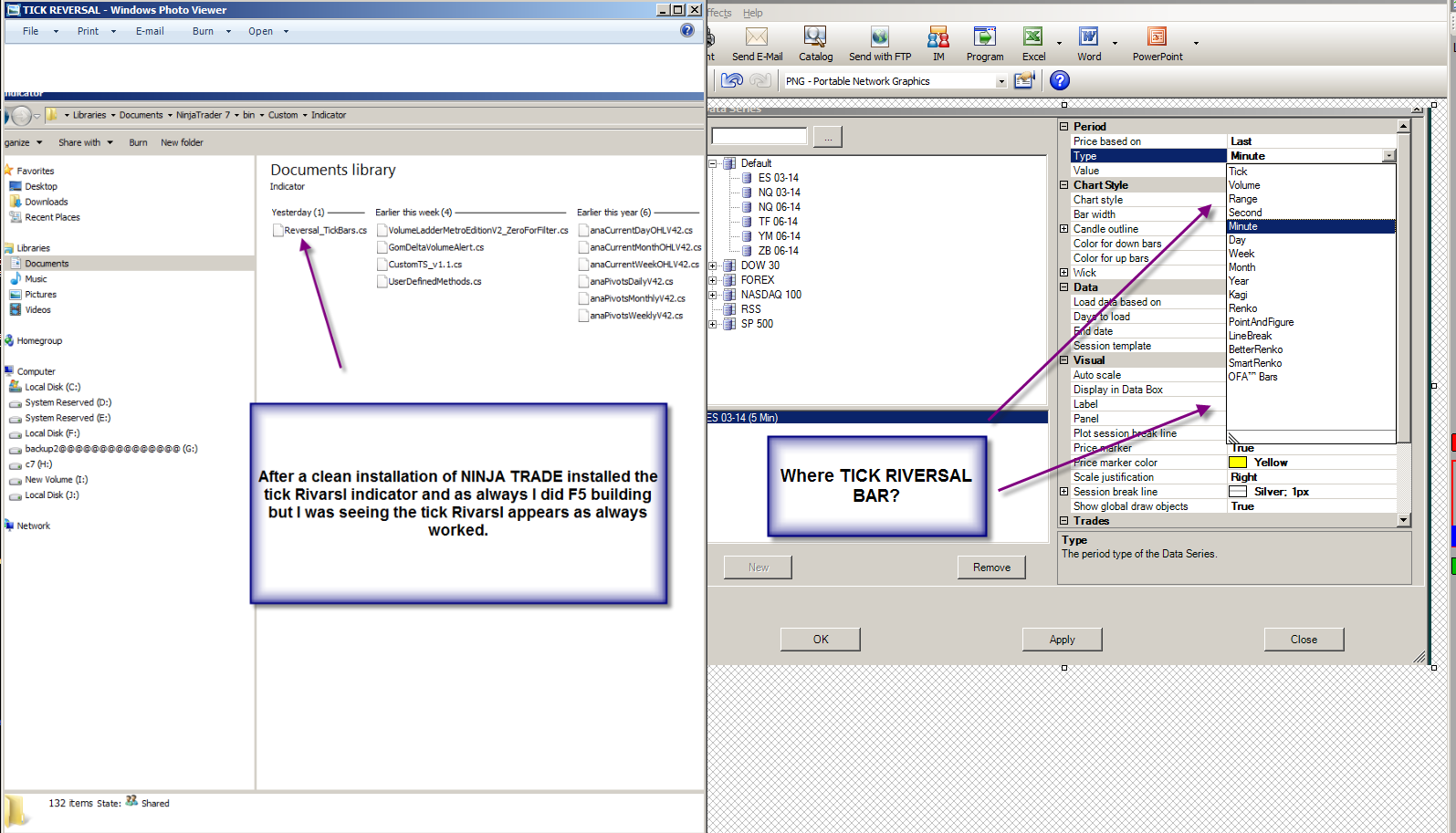This screenshot has height=833, width=1456.
Task: Expand the Candle outline property
Action: pyautogui.click(x=1063, y=229)
